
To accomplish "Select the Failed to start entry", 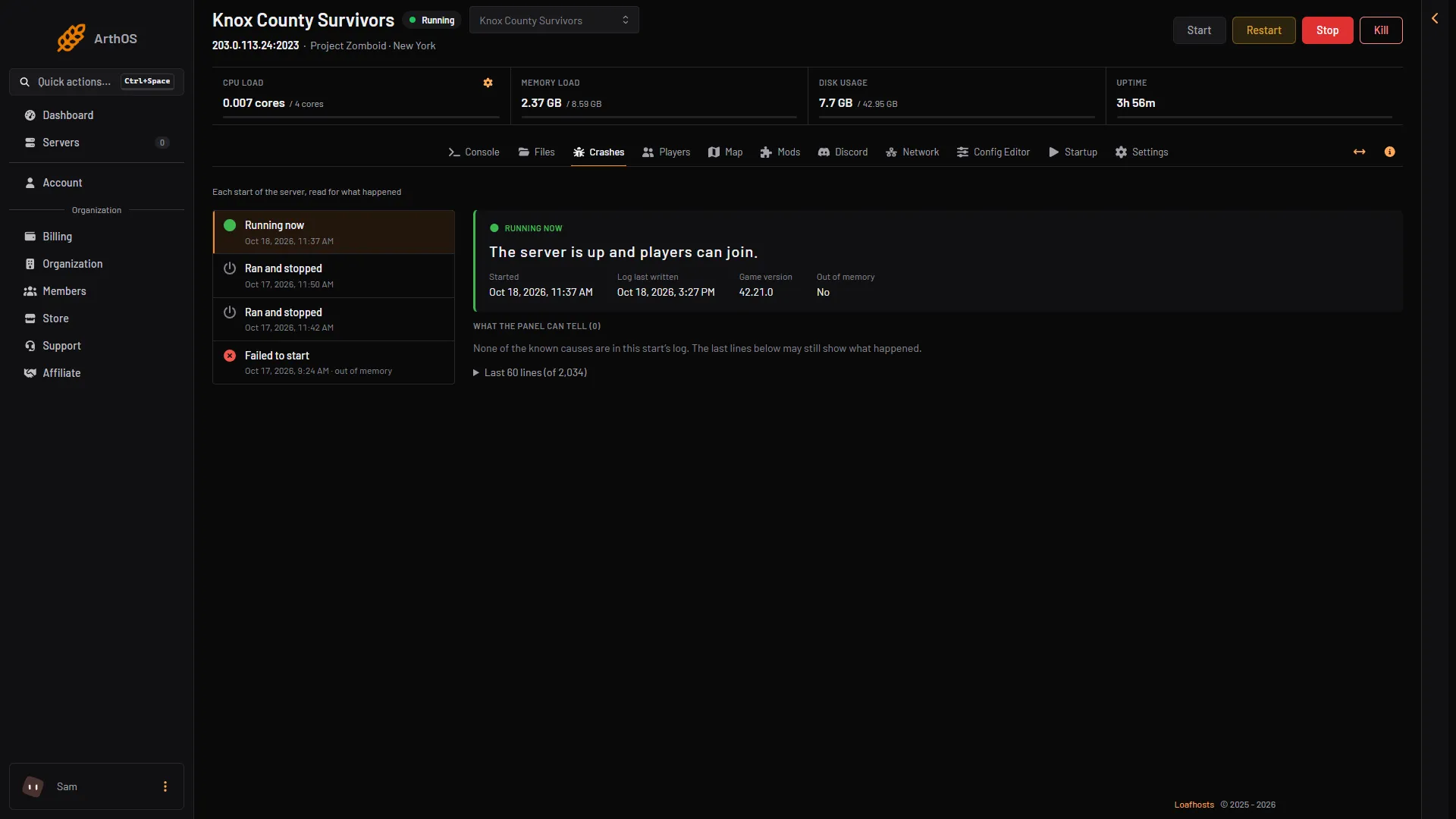I will (x=334, y=362).
